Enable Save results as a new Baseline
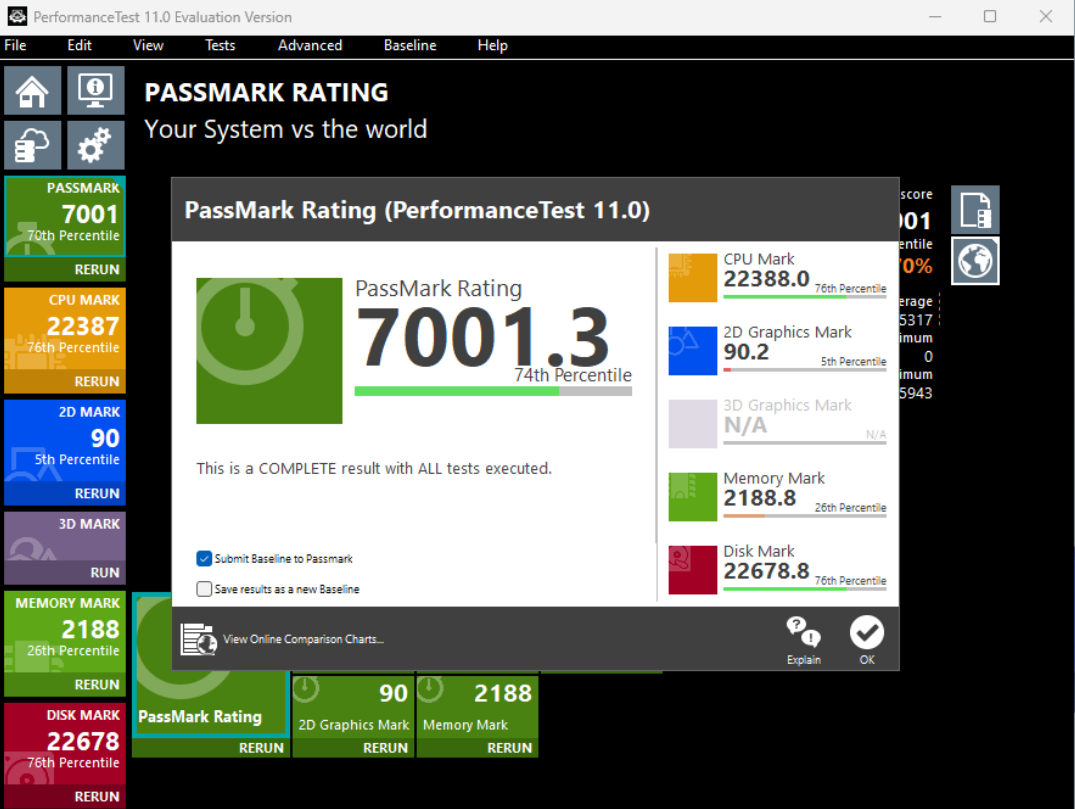The width and height of the screenshot is (1075, 809). tap(204, 588)
